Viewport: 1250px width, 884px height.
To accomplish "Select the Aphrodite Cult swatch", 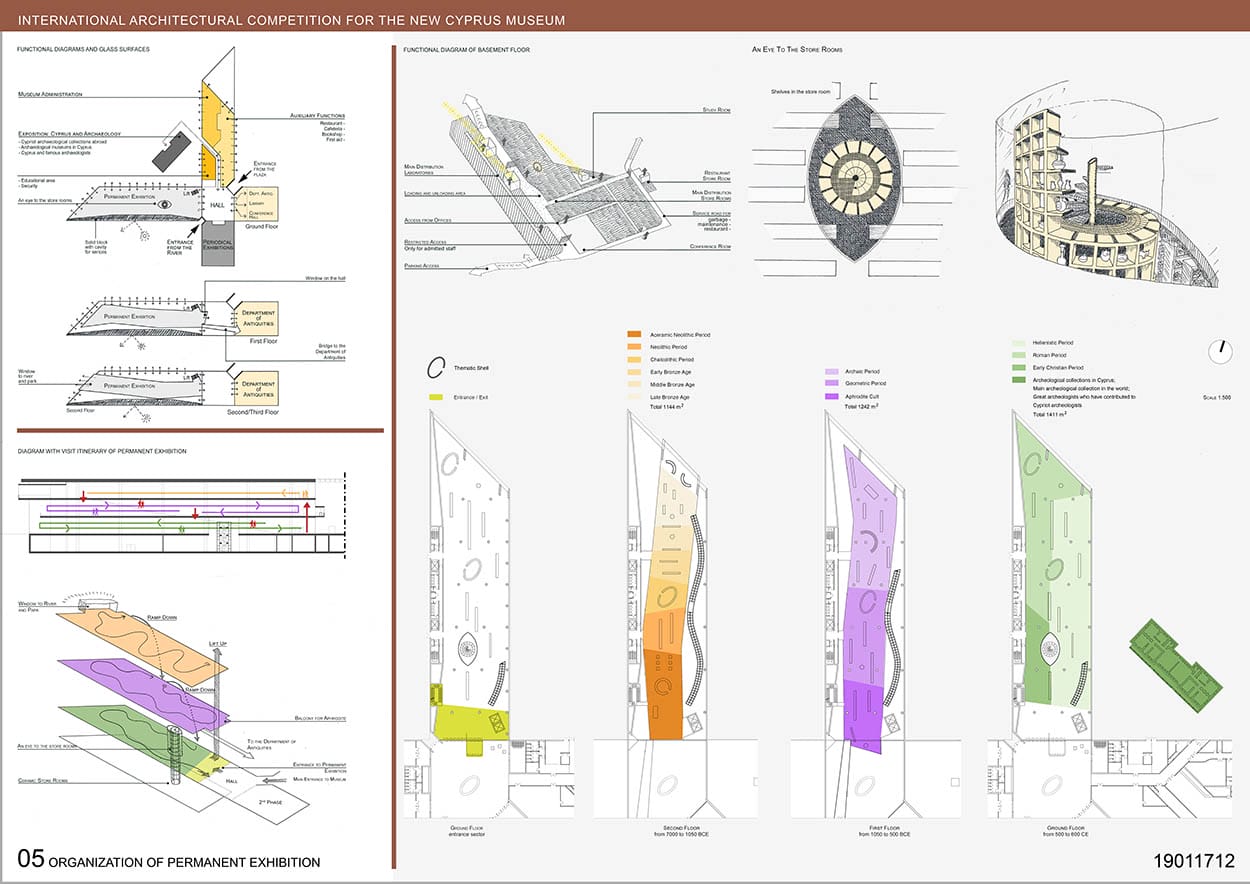I will click(831, 397).
